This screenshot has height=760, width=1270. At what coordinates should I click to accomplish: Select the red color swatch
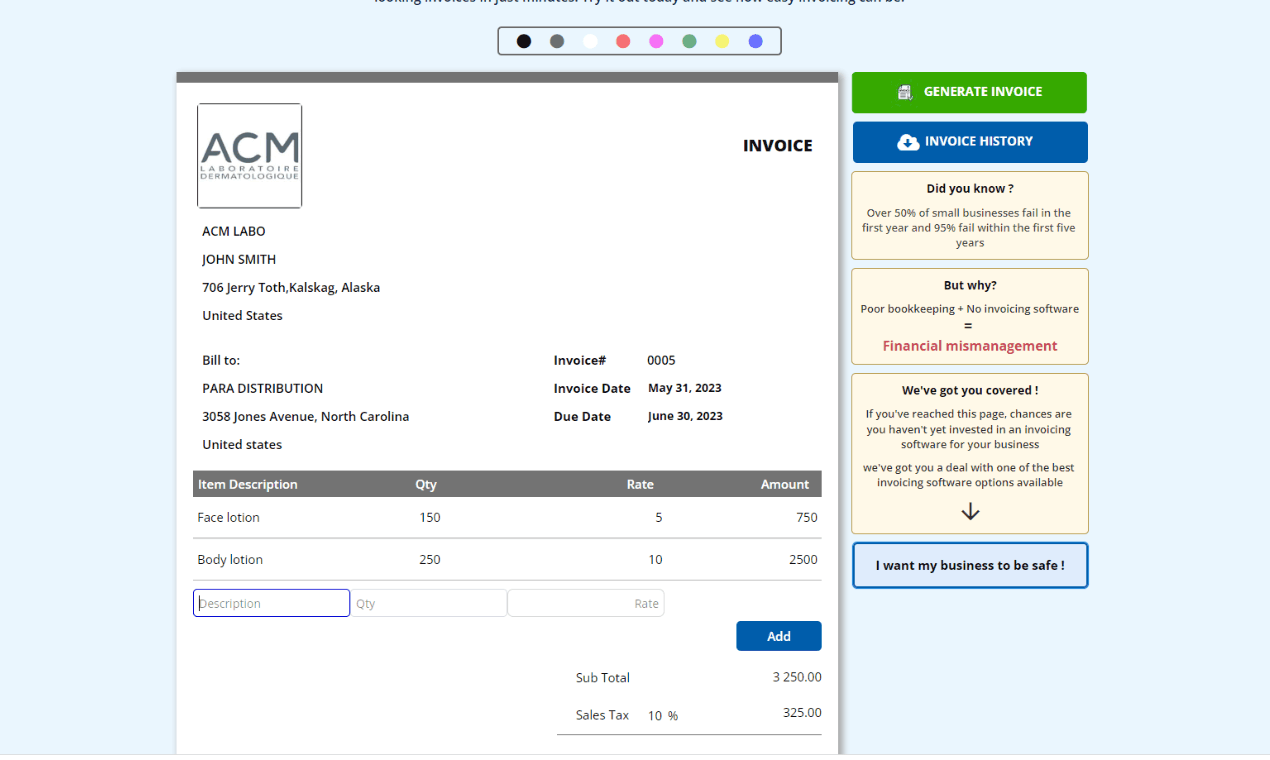coord(623,41)
